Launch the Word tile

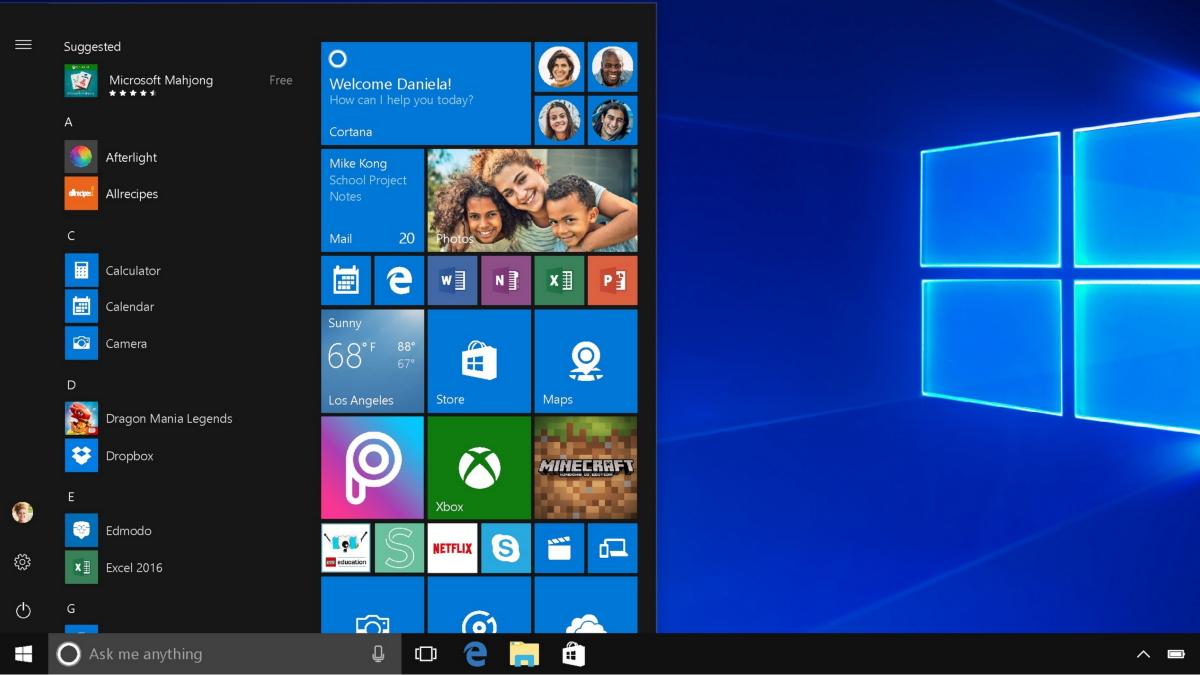click(452, 280)
